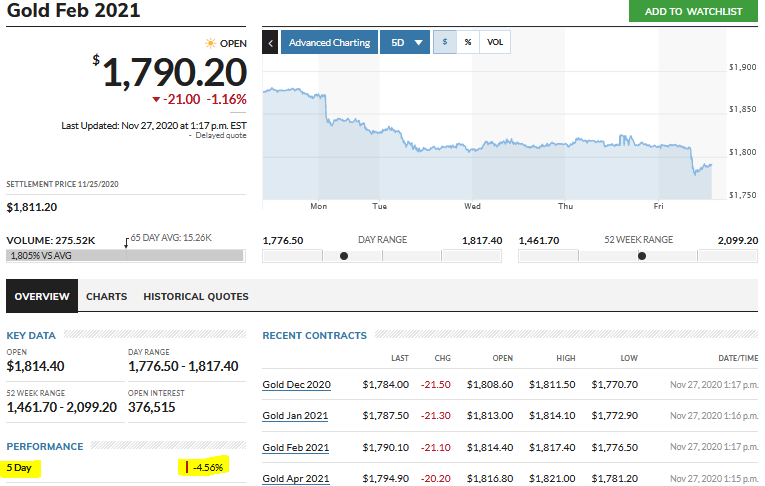Open the Gold Feb 2021 contract link

click(295, 447)
